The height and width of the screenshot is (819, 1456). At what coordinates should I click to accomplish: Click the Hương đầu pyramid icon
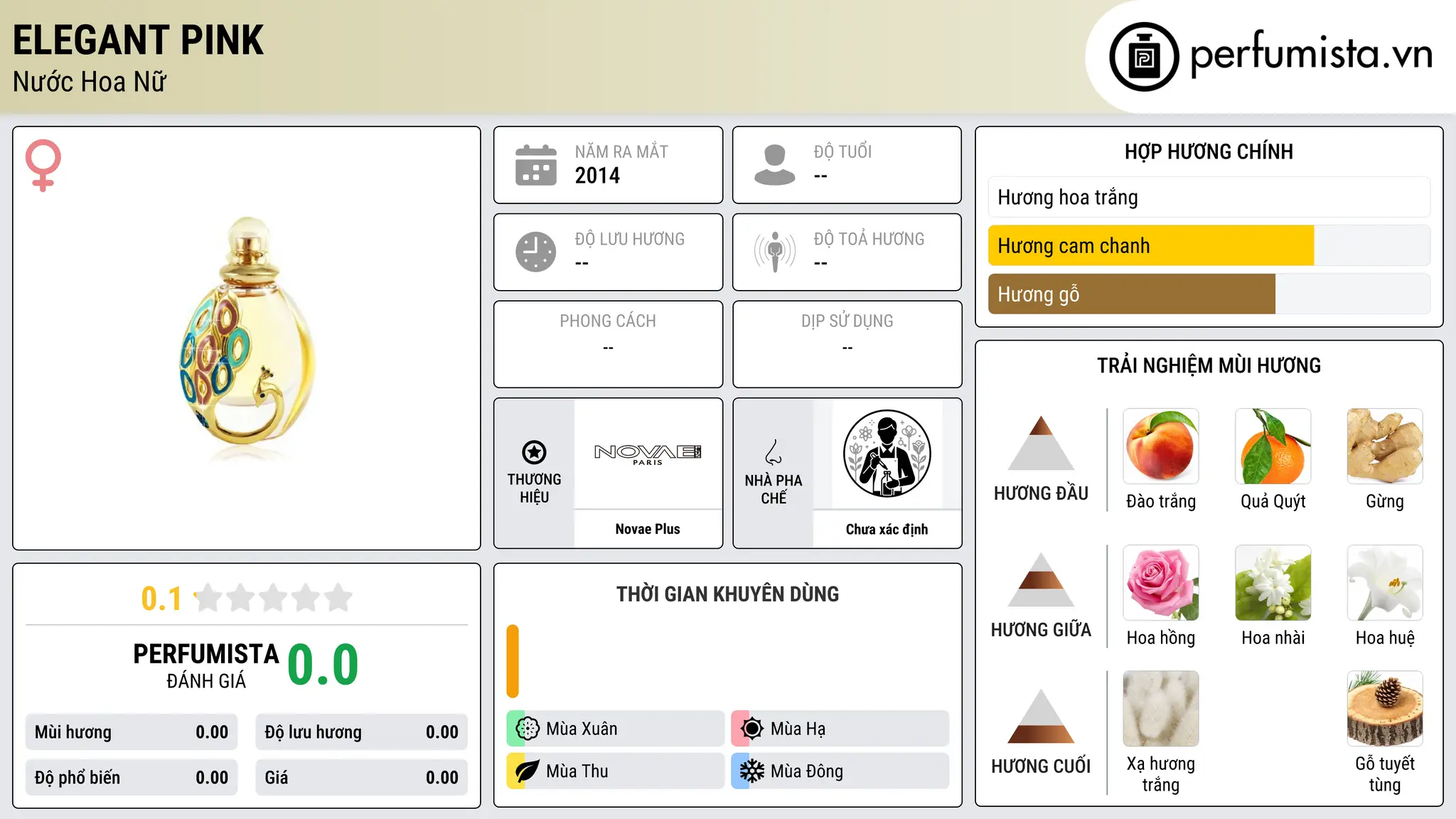[x=1041, y=442]
